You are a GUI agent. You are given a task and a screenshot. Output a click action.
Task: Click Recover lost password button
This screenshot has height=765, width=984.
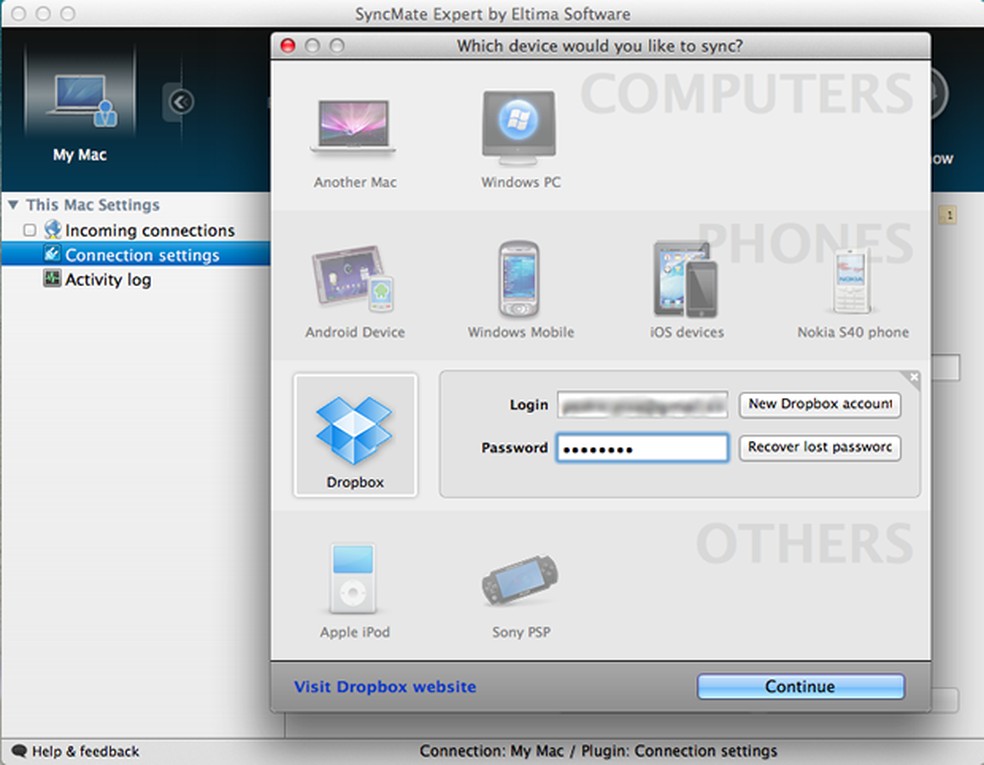(820, 447)
